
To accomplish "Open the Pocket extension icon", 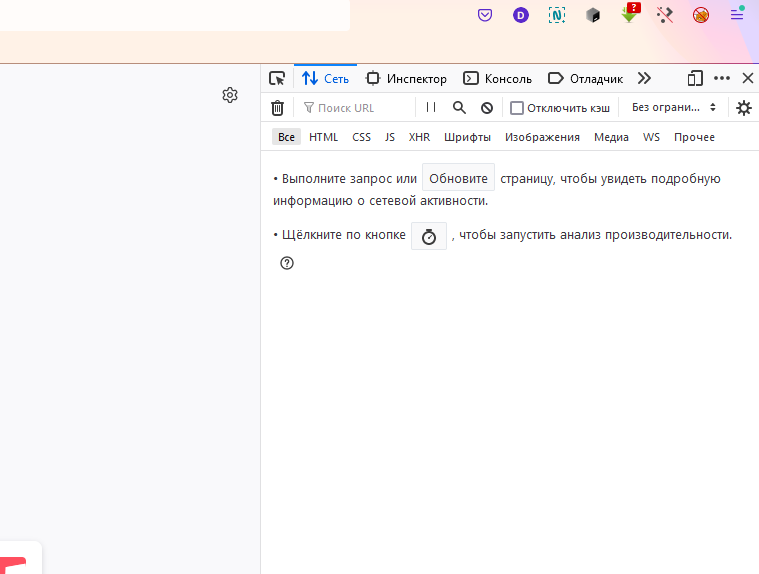I will tap(485, 15).
